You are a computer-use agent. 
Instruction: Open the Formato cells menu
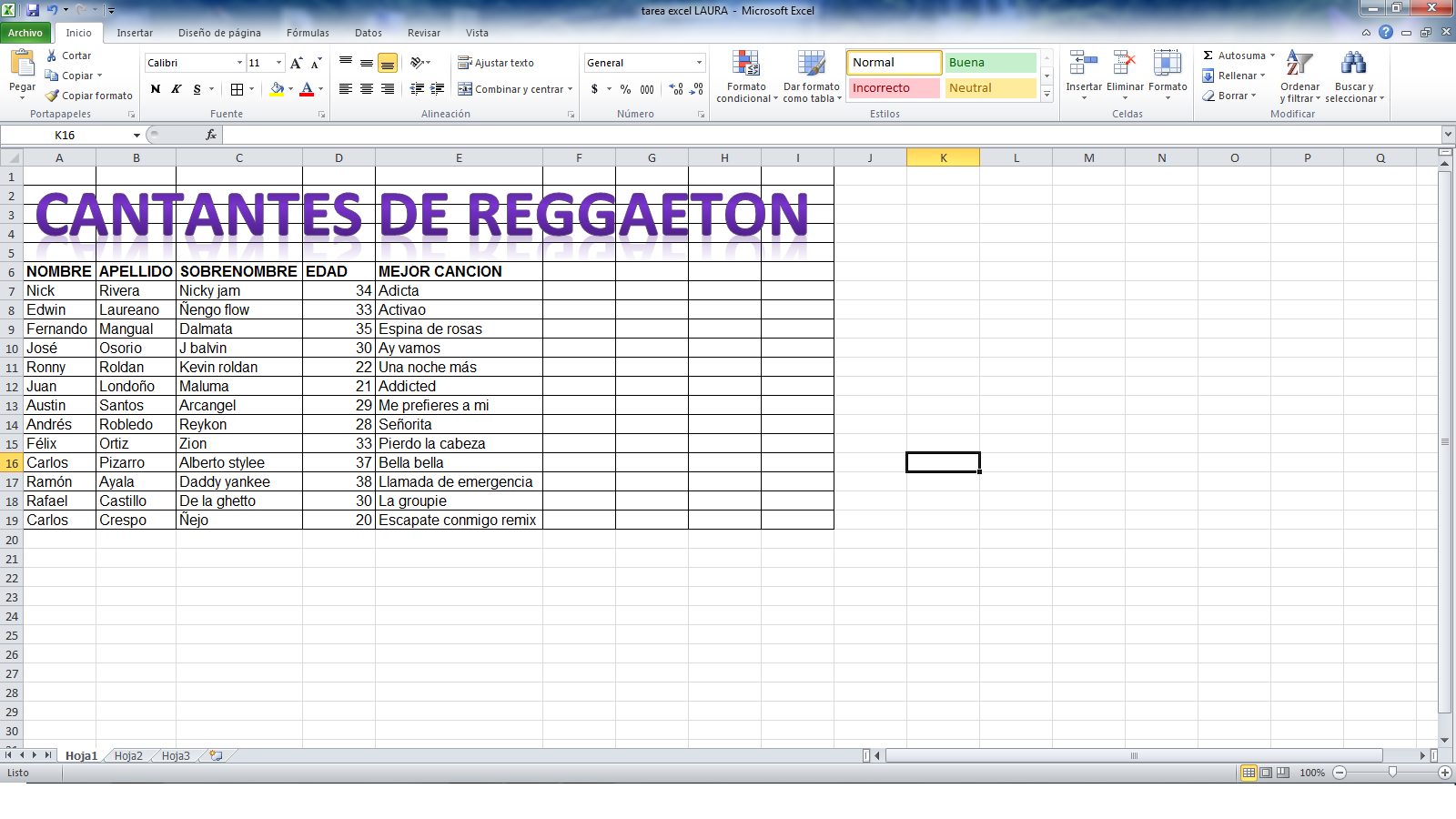[1168, 76]
